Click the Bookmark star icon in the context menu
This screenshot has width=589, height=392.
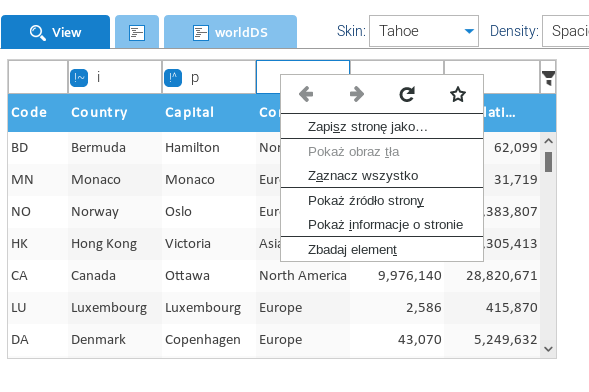coord(458,94)
